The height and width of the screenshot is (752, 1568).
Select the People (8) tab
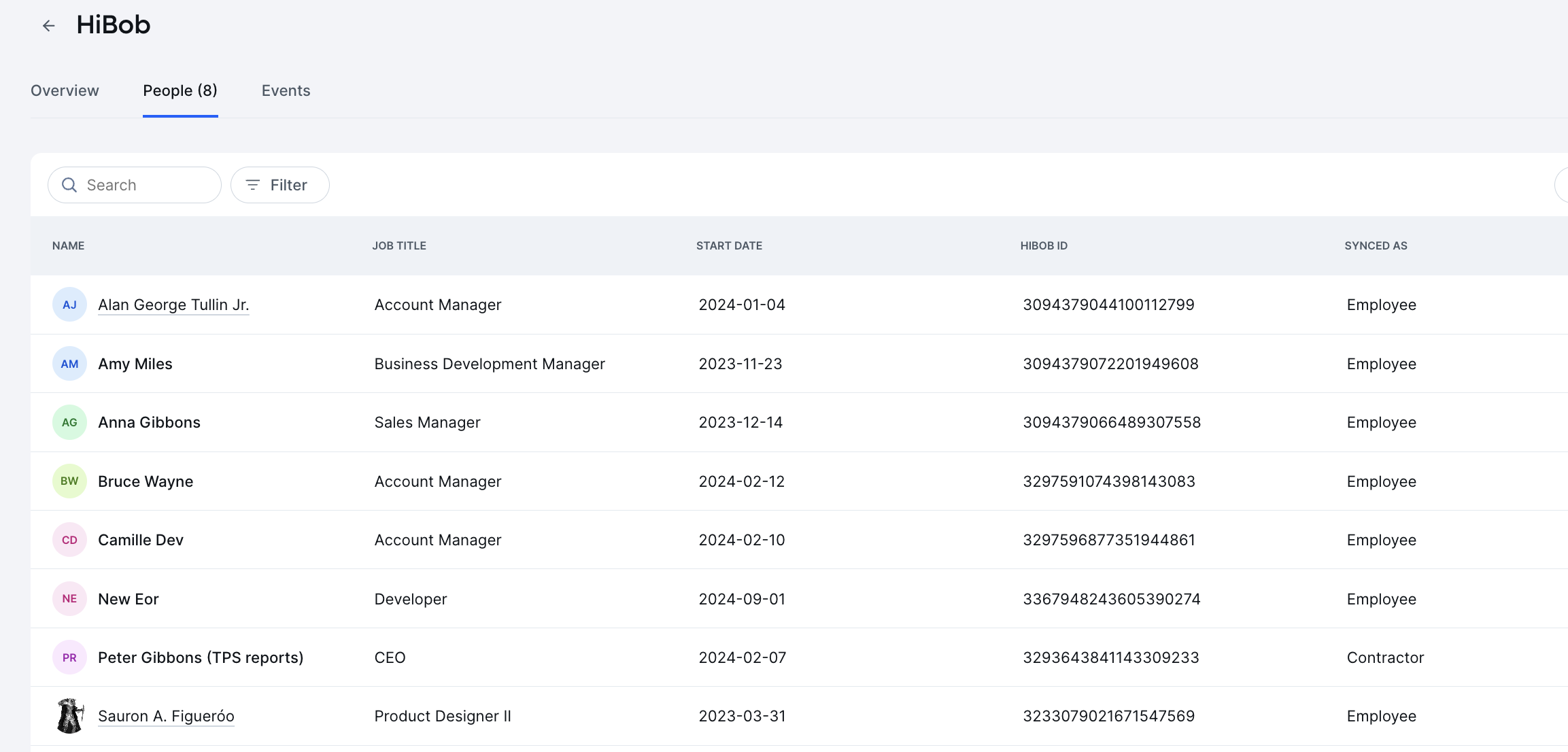pyautogui.click(x=180, y=90)
